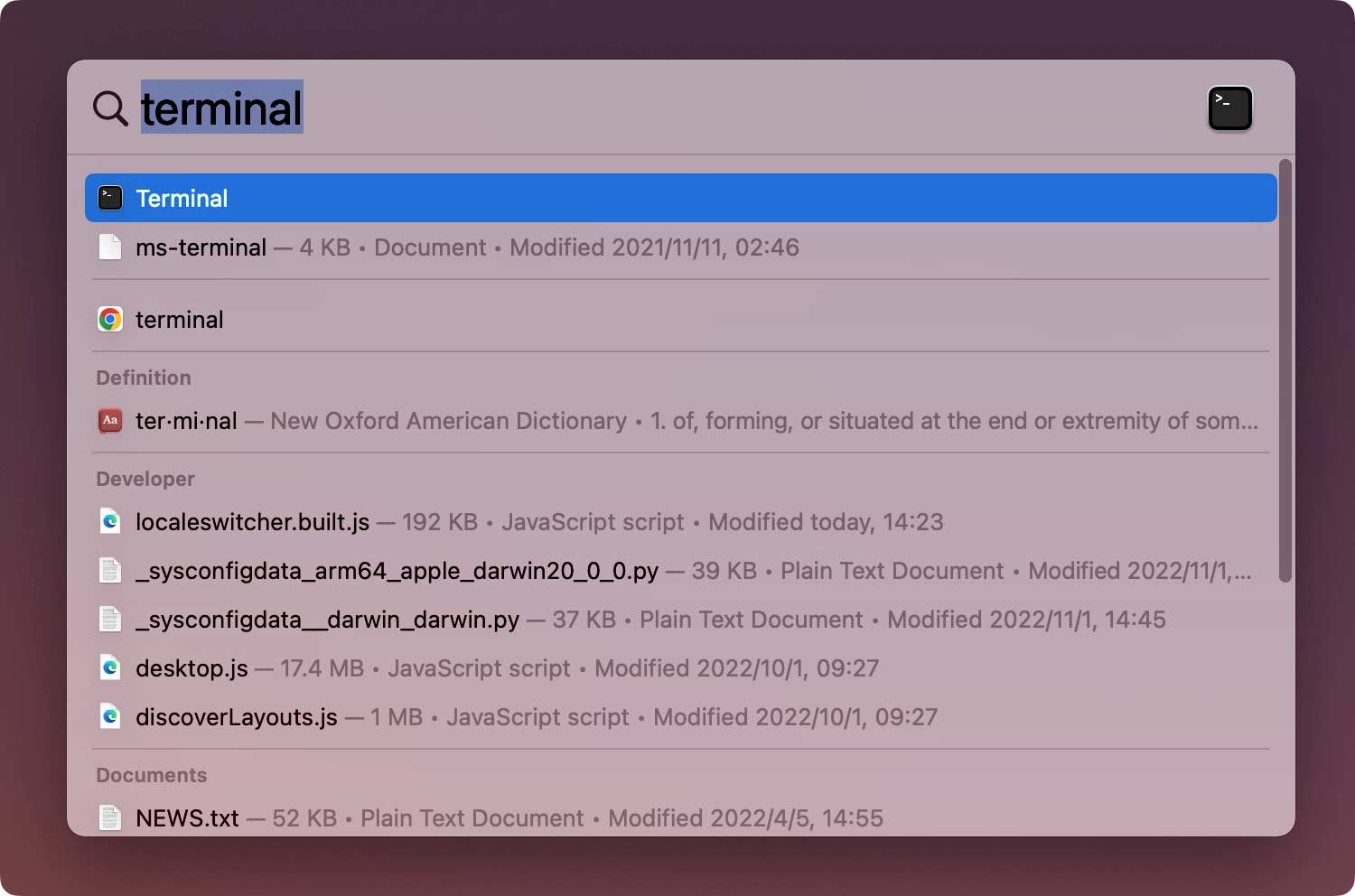
Task: Click 'Modified 2021/11/11, 02:46' text
Action: pos(654,247)
